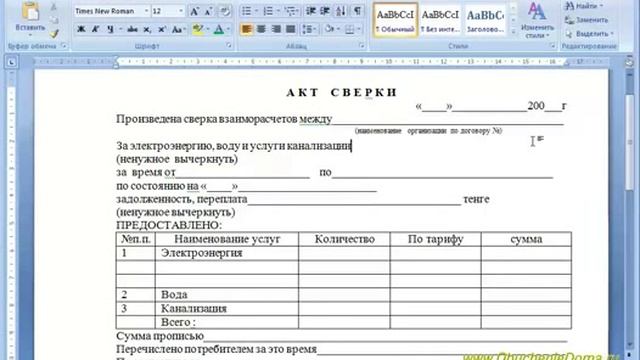Image resolution: width=640 pixels, height=360 pixels.
Task: Click Изменить стили button
Action: point(537,20)
